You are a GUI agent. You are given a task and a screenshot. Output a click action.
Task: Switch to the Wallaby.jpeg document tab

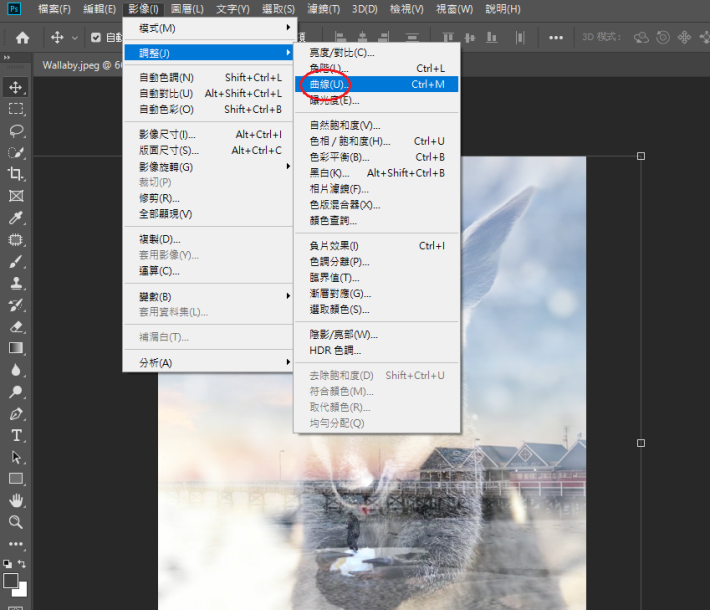click(x=79, y=65)
